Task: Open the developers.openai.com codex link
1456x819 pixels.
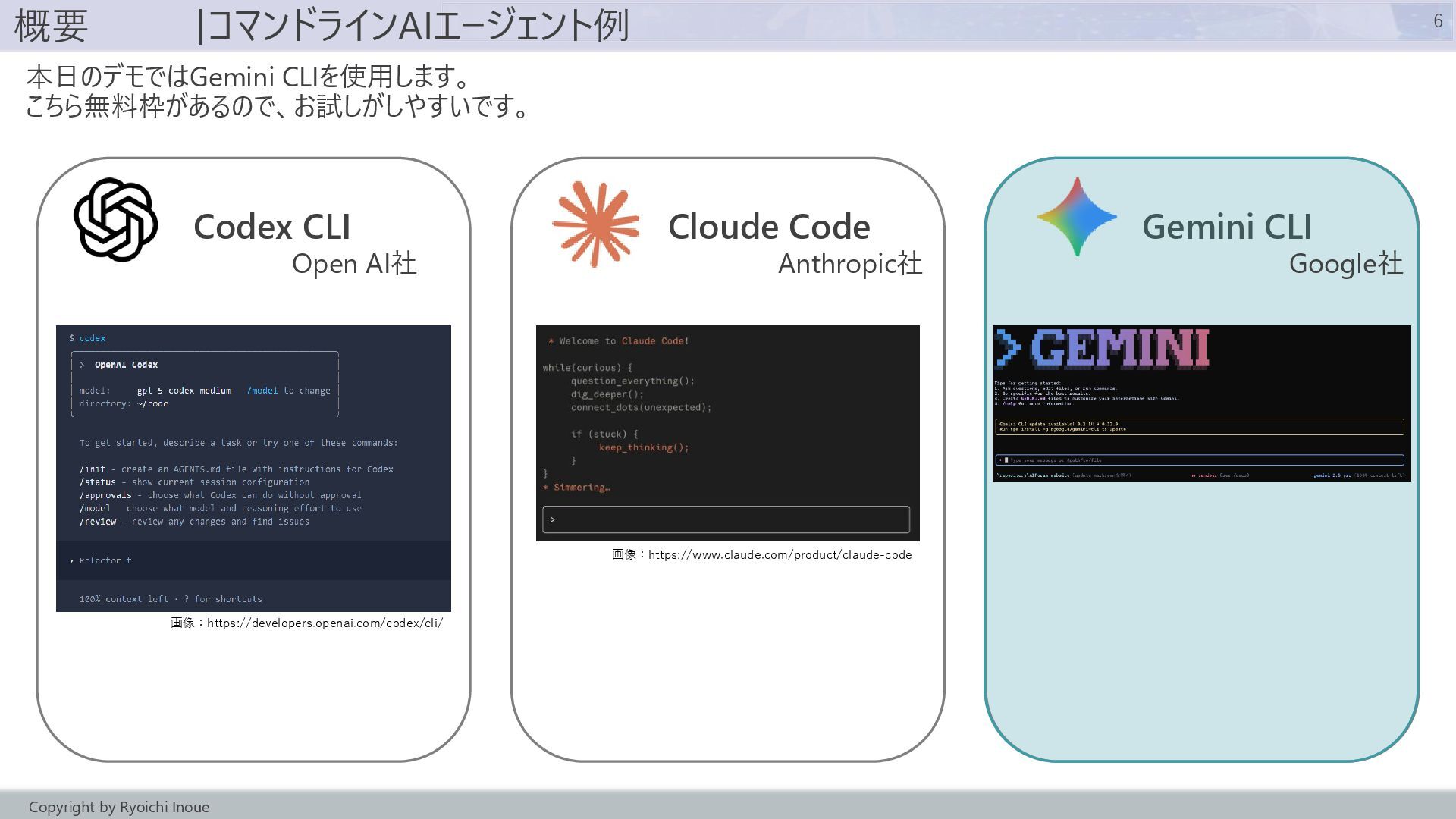Action: [x=325, y=623]
